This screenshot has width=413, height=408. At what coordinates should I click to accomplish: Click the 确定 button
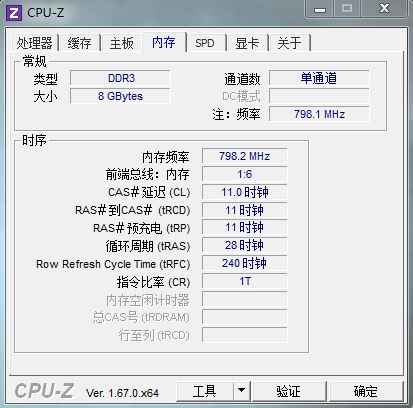pyautogui.click(x=365, y=391)
